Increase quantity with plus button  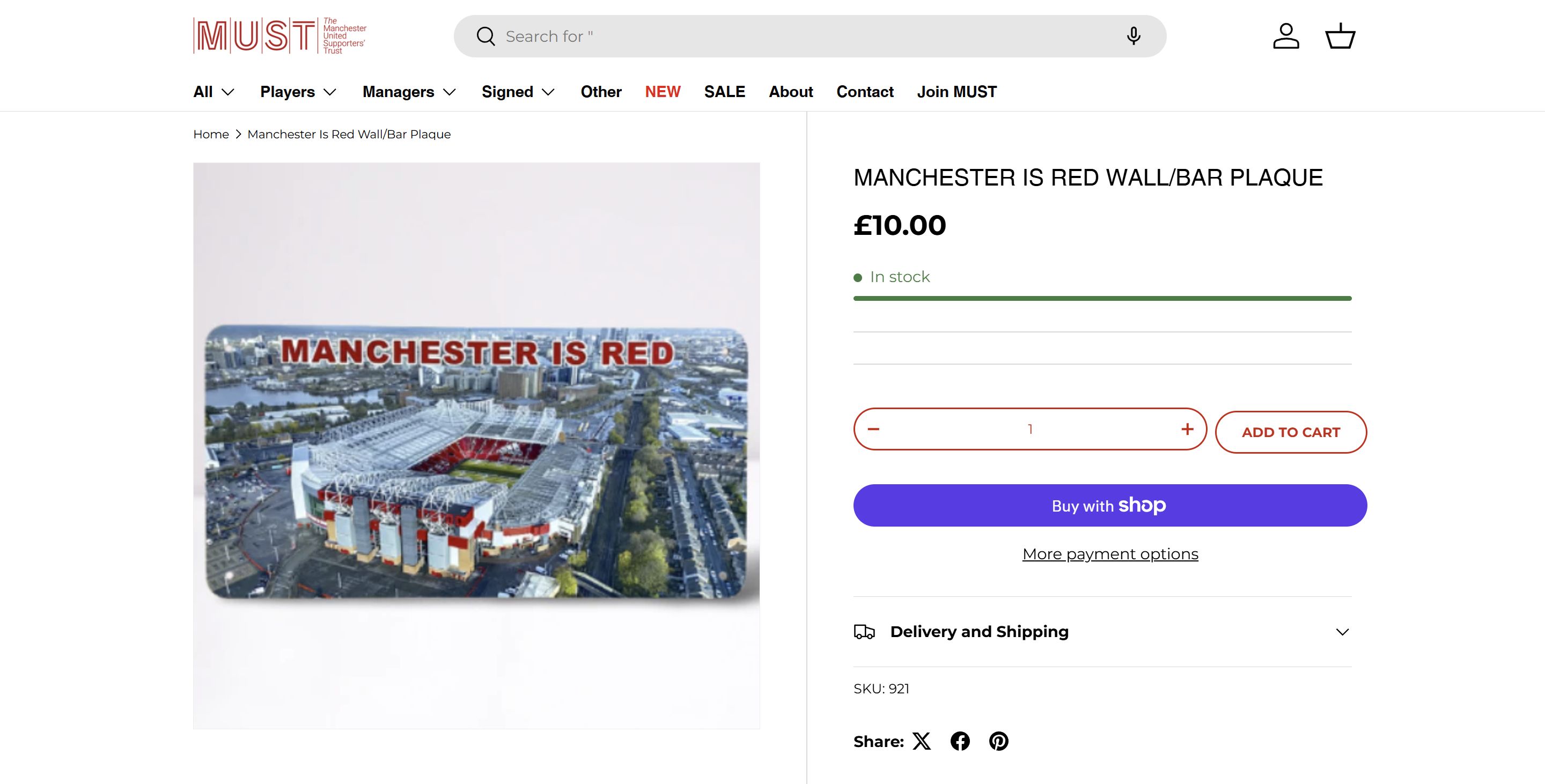(1187, 429)
